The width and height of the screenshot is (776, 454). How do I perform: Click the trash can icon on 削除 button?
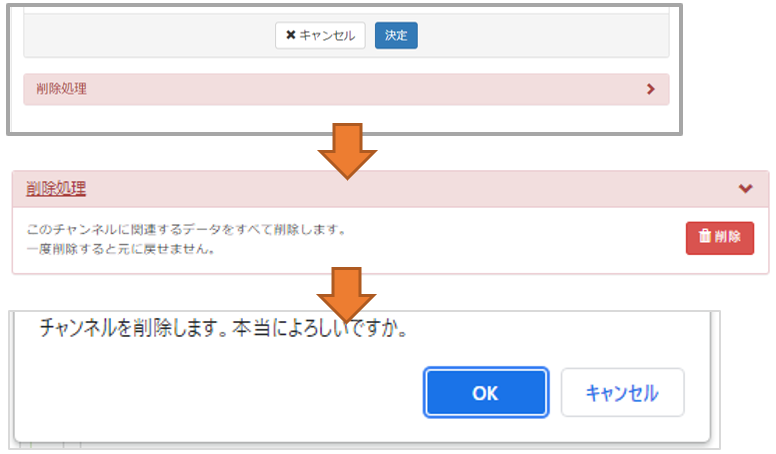tap(705, 237)
